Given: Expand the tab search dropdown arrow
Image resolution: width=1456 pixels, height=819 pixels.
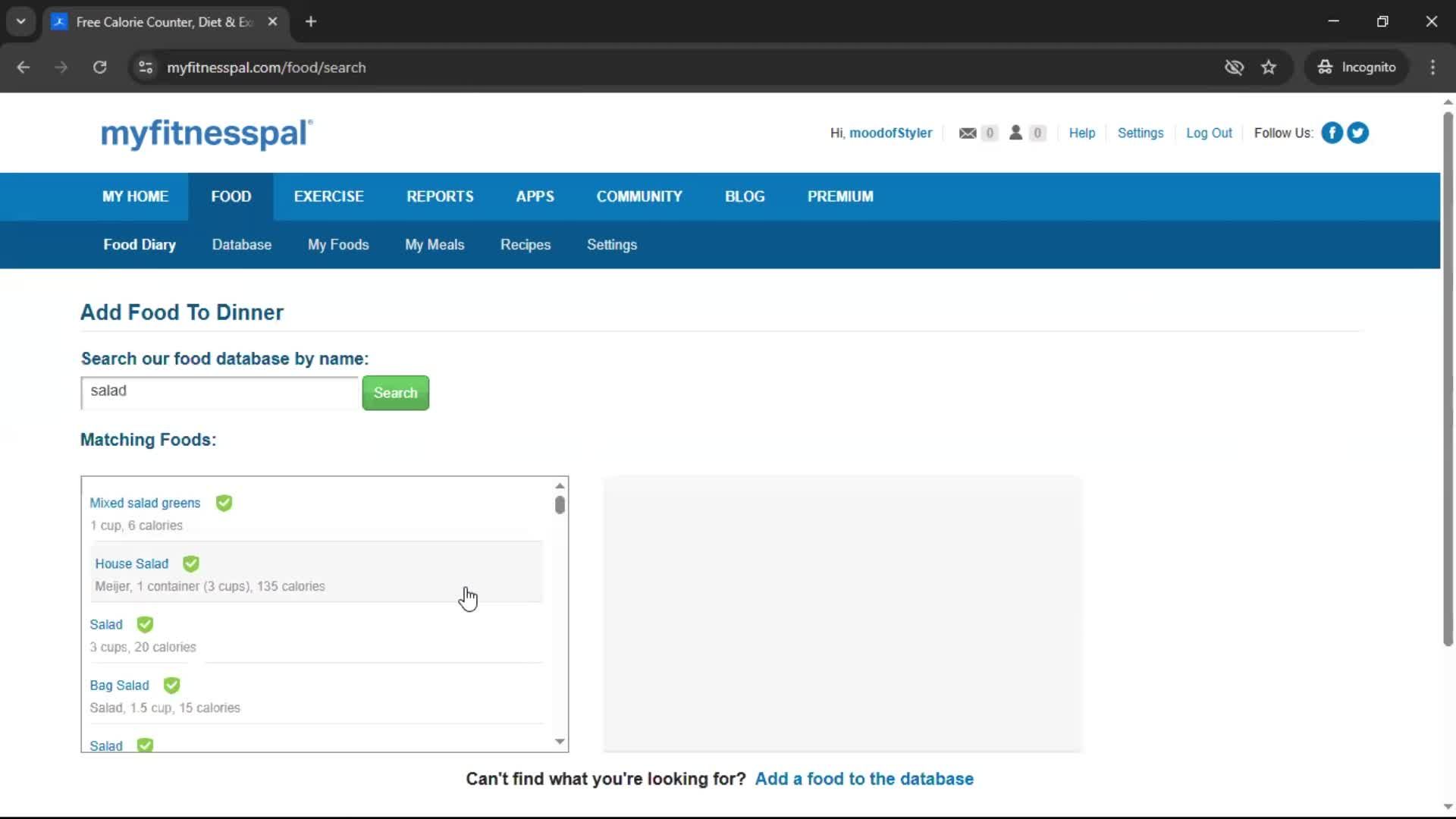Looking at the screenshot, I should coord(21,21).
